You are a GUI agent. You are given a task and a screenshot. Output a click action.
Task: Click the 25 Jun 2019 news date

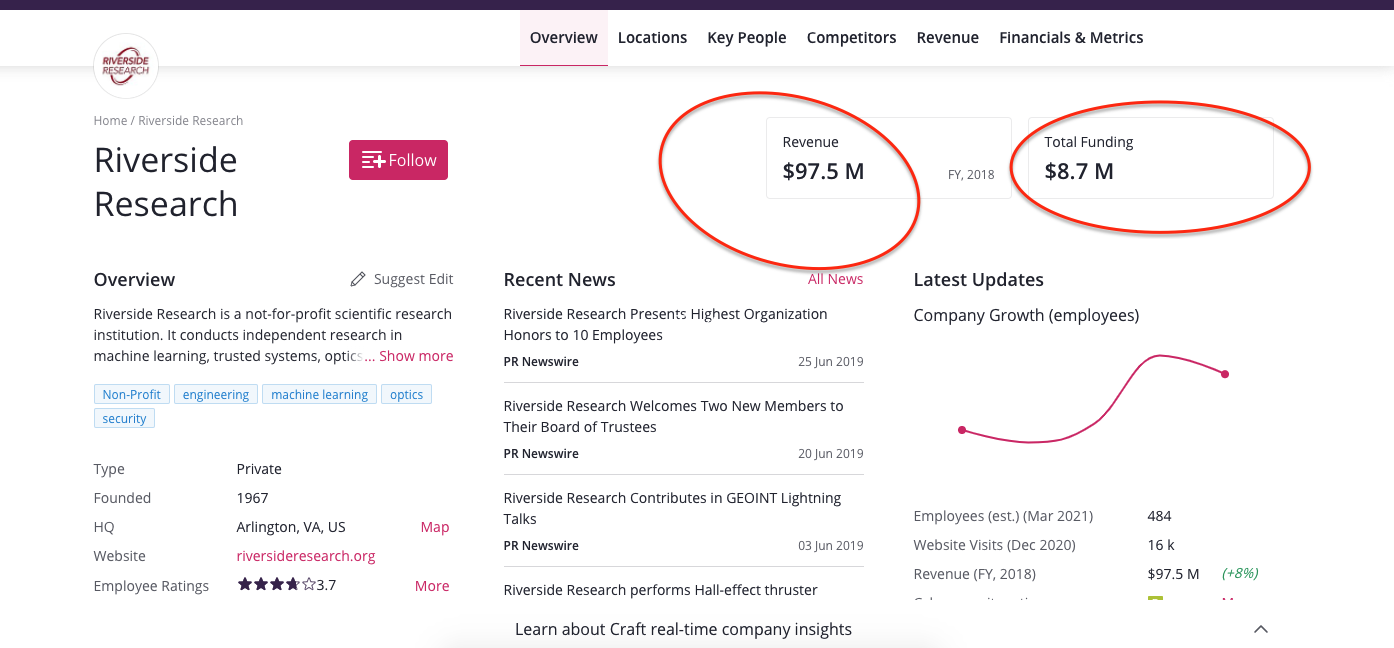coord(831,362)
